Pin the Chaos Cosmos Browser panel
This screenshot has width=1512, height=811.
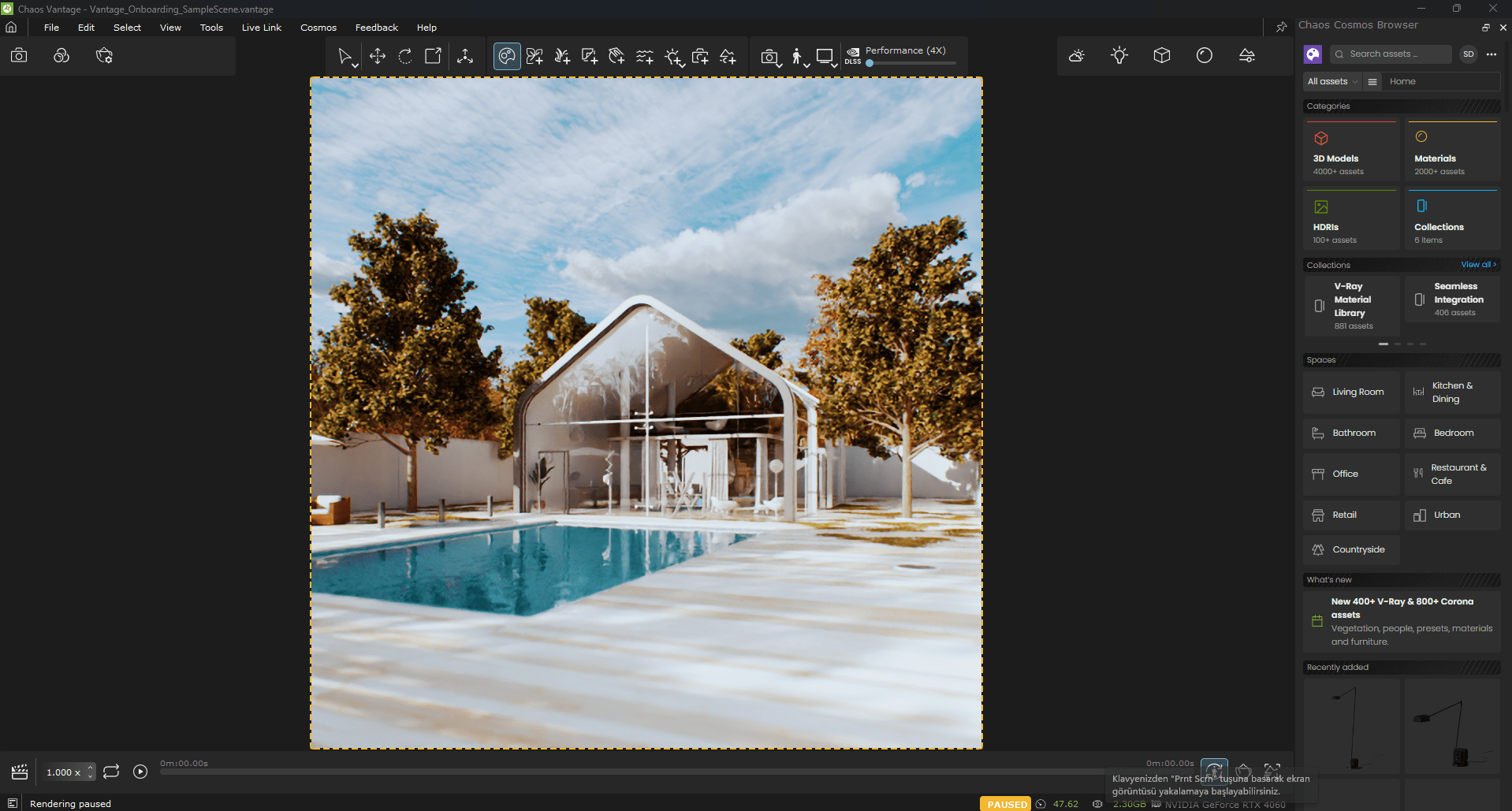pyautogui.click(x=1281, y=27)
